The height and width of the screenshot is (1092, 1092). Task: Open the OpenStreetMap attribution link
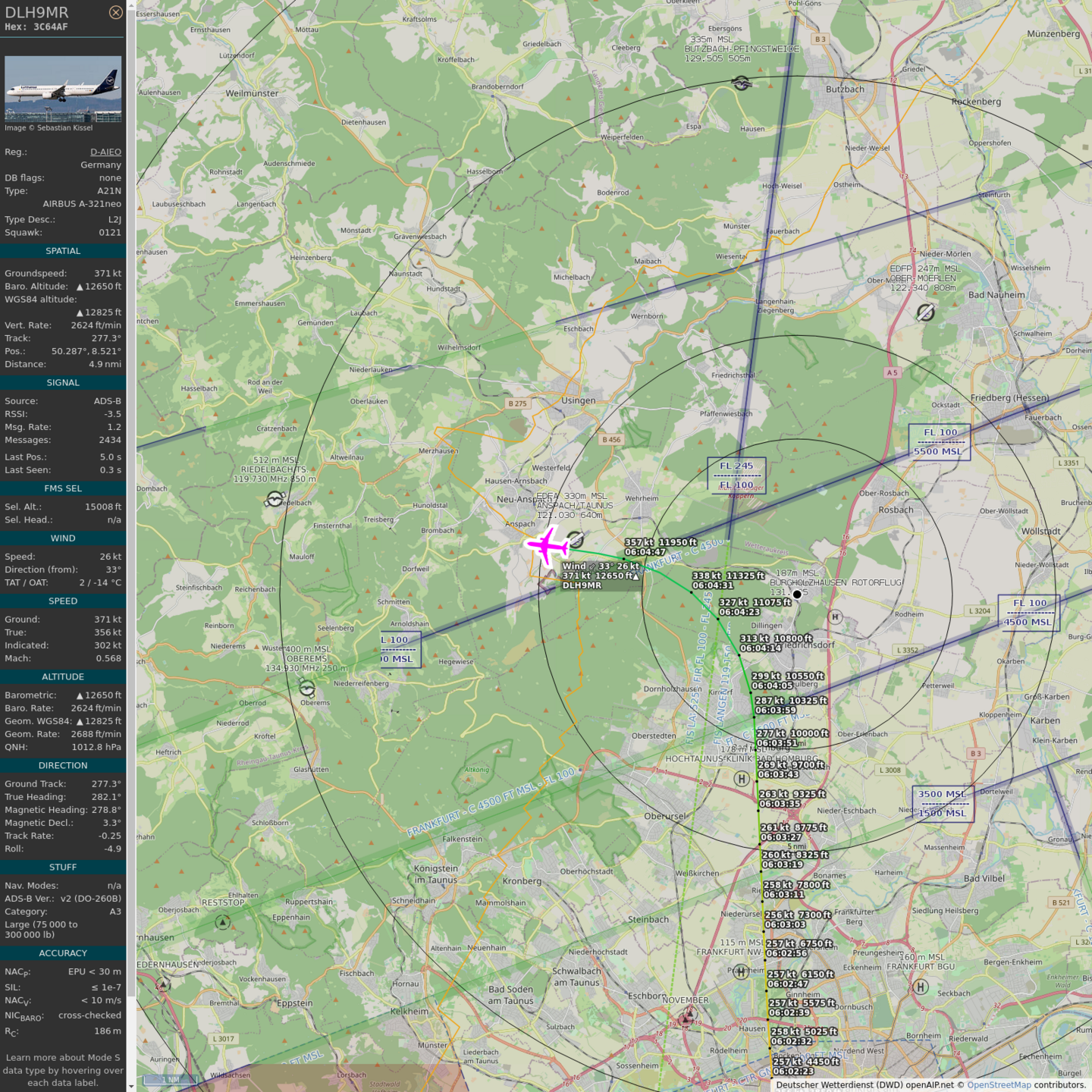999,1085
